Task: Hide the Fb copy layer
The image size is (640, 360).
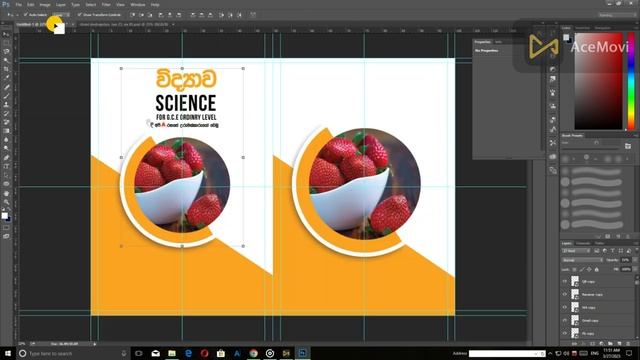Action: (565, 333)
